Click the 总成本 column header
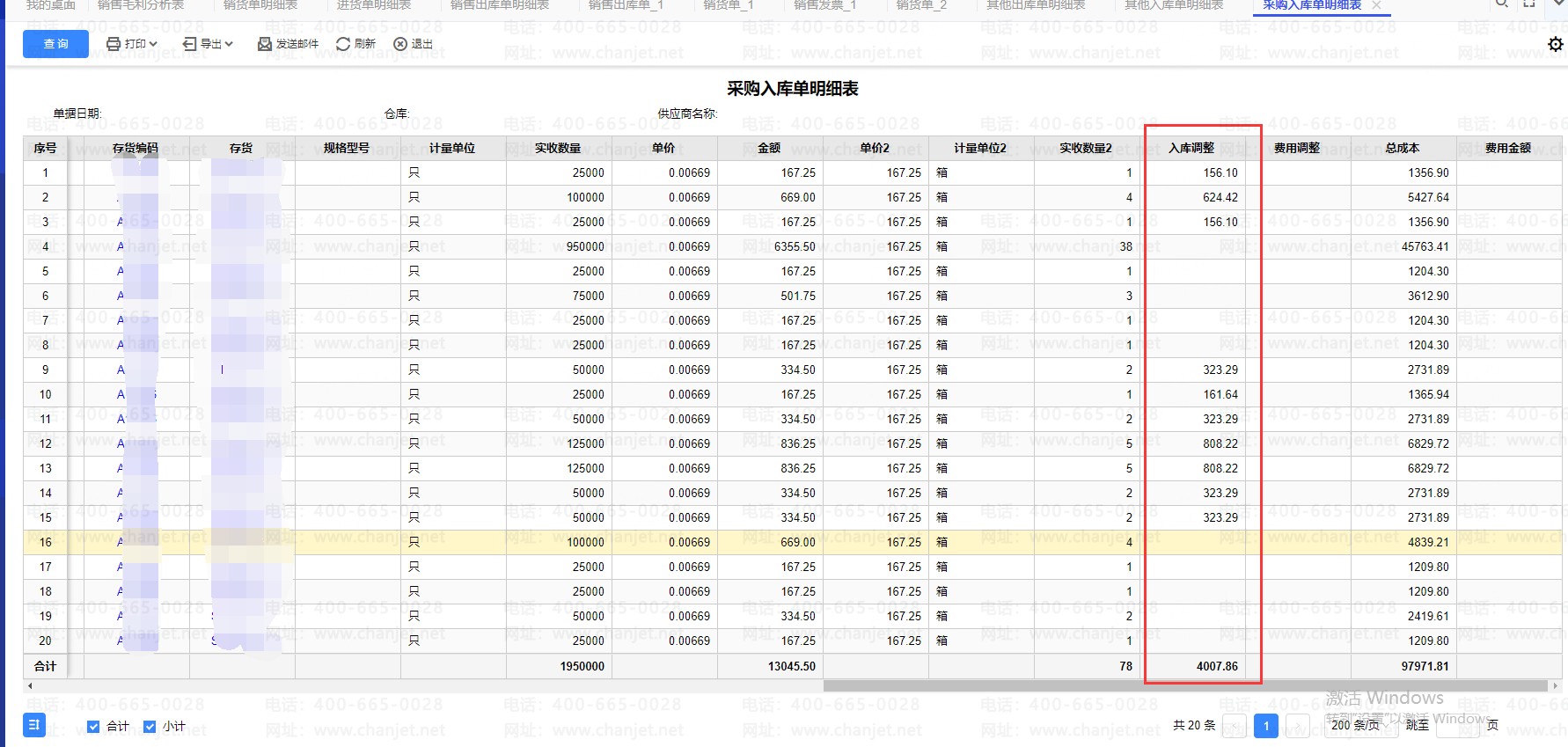 pos(1403,148)
